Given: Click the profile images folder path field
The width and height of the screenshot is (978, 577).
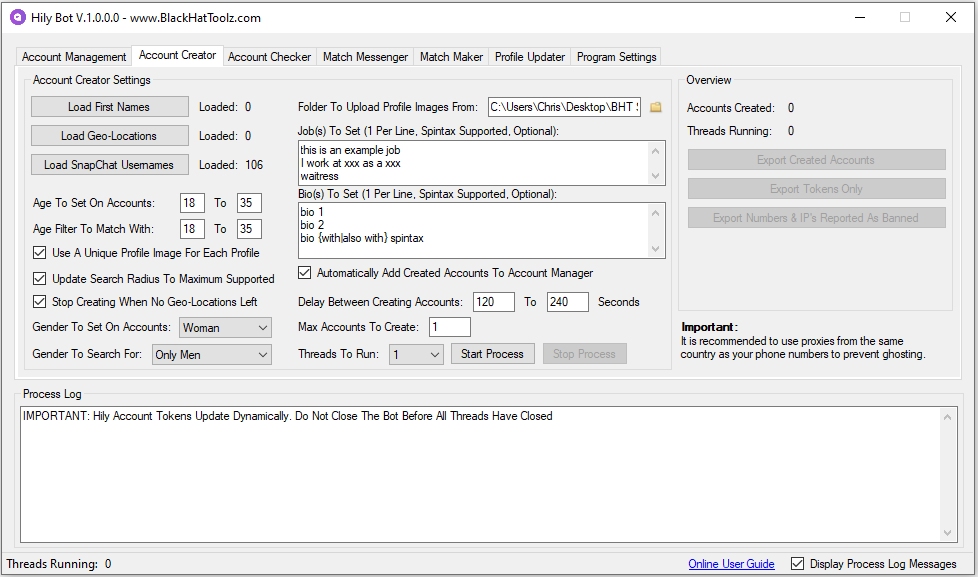Looking at the screenshot, I should [564, 107].
